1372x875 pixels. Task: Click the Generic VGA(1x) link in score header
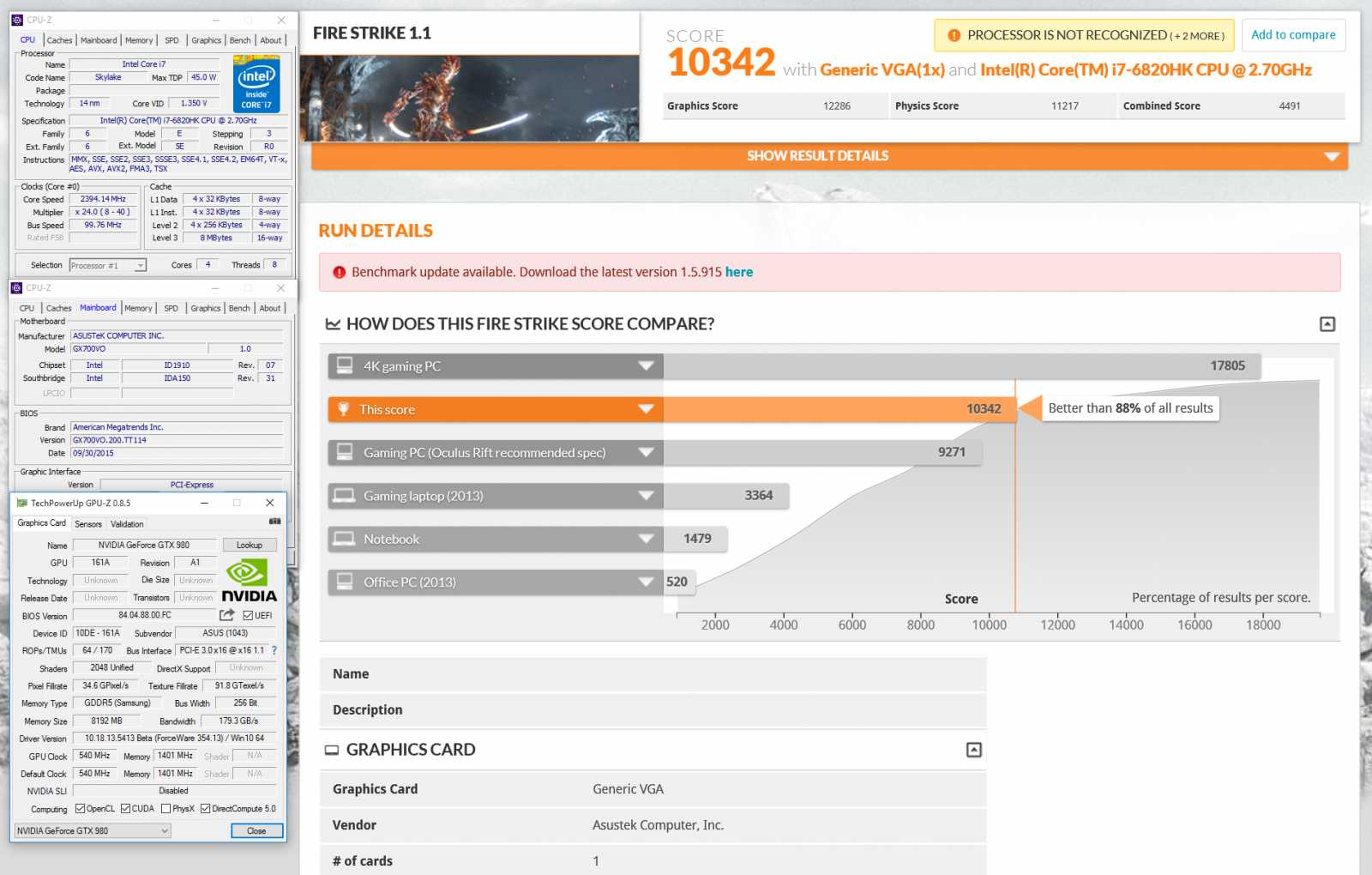(x=882, y=69)
